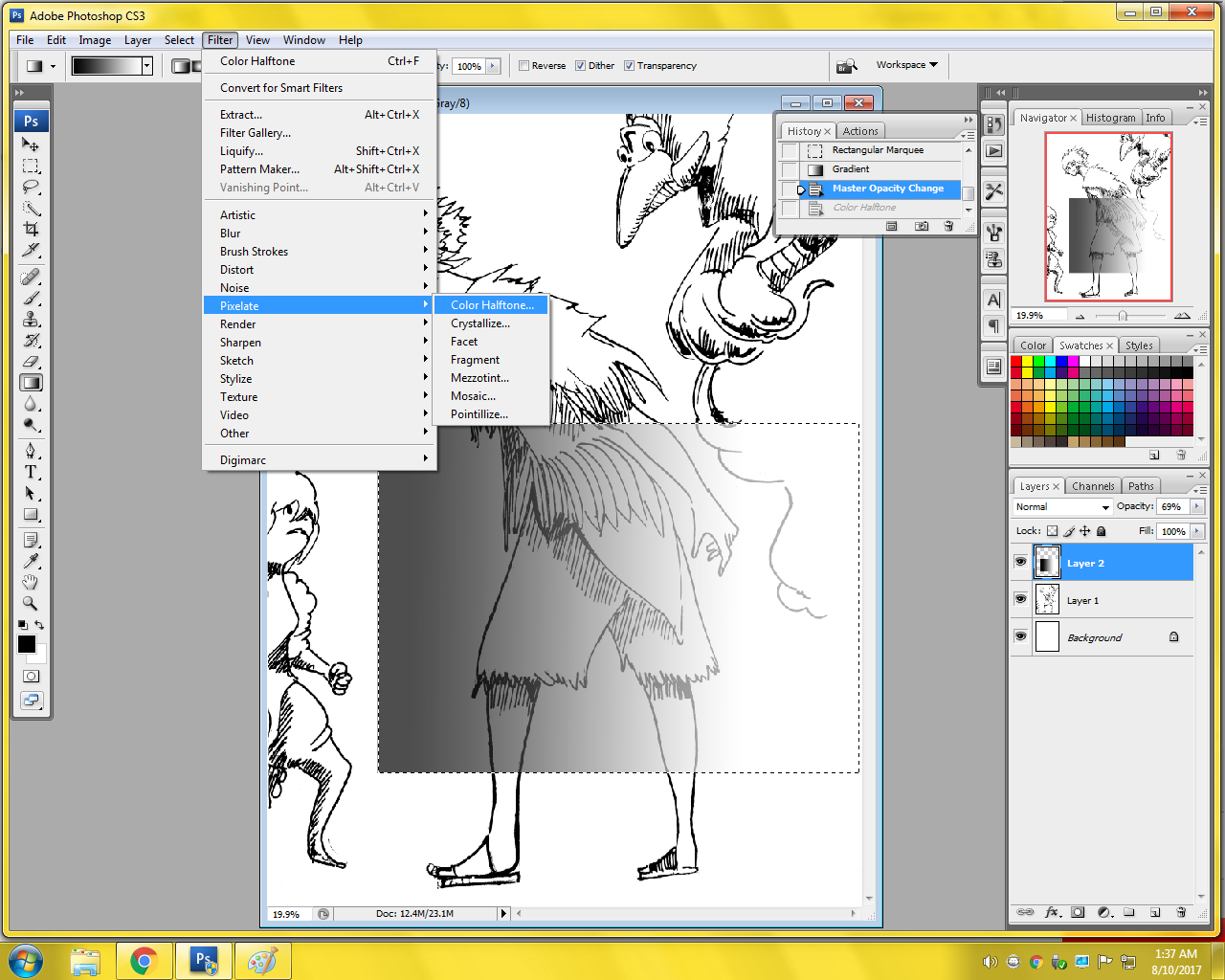Add layer mask in Layers panel
Viewport: 1225px width, 980px height.
tap(1078, 912)
